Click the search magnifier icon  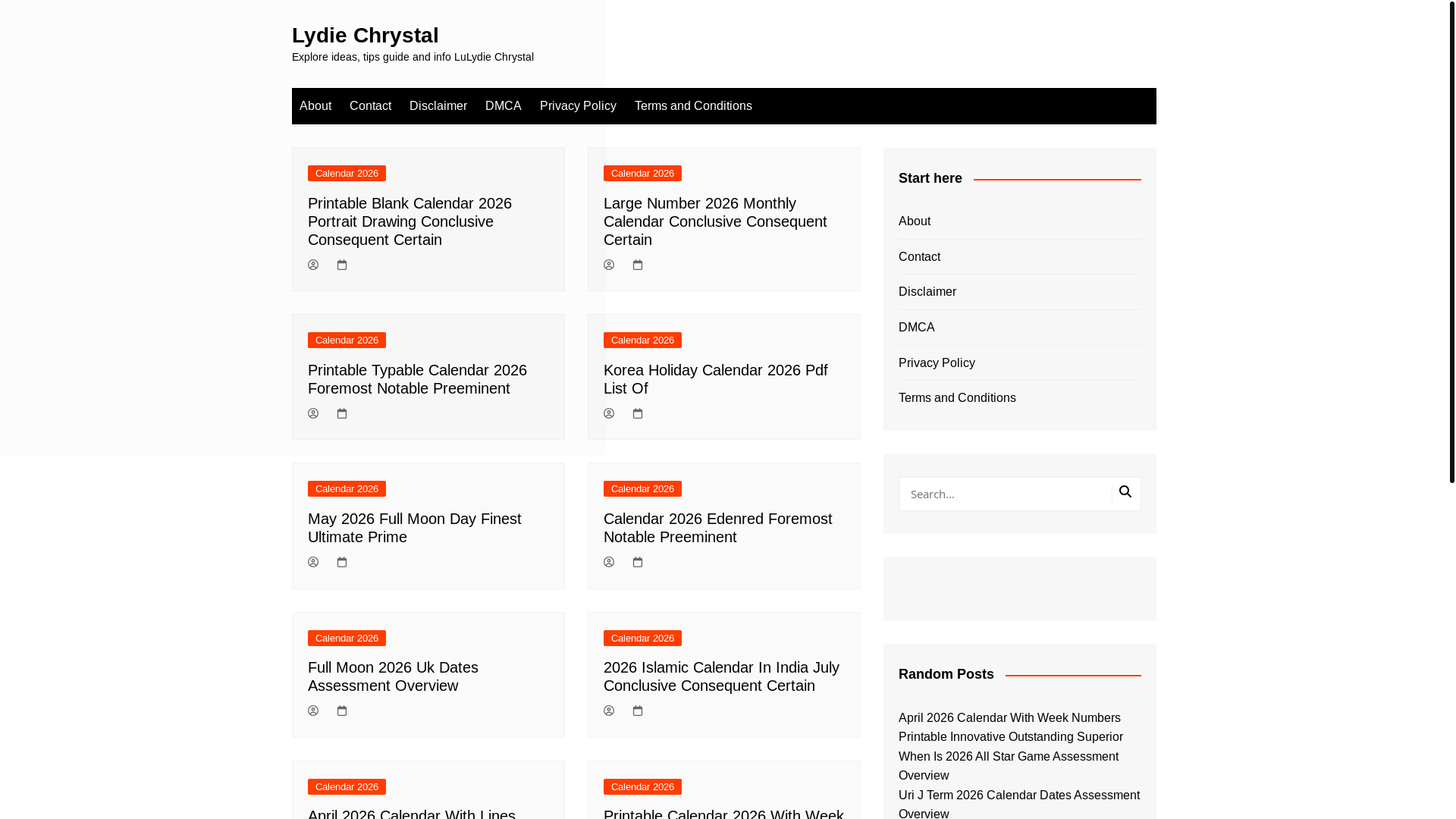pos(1125,492)
